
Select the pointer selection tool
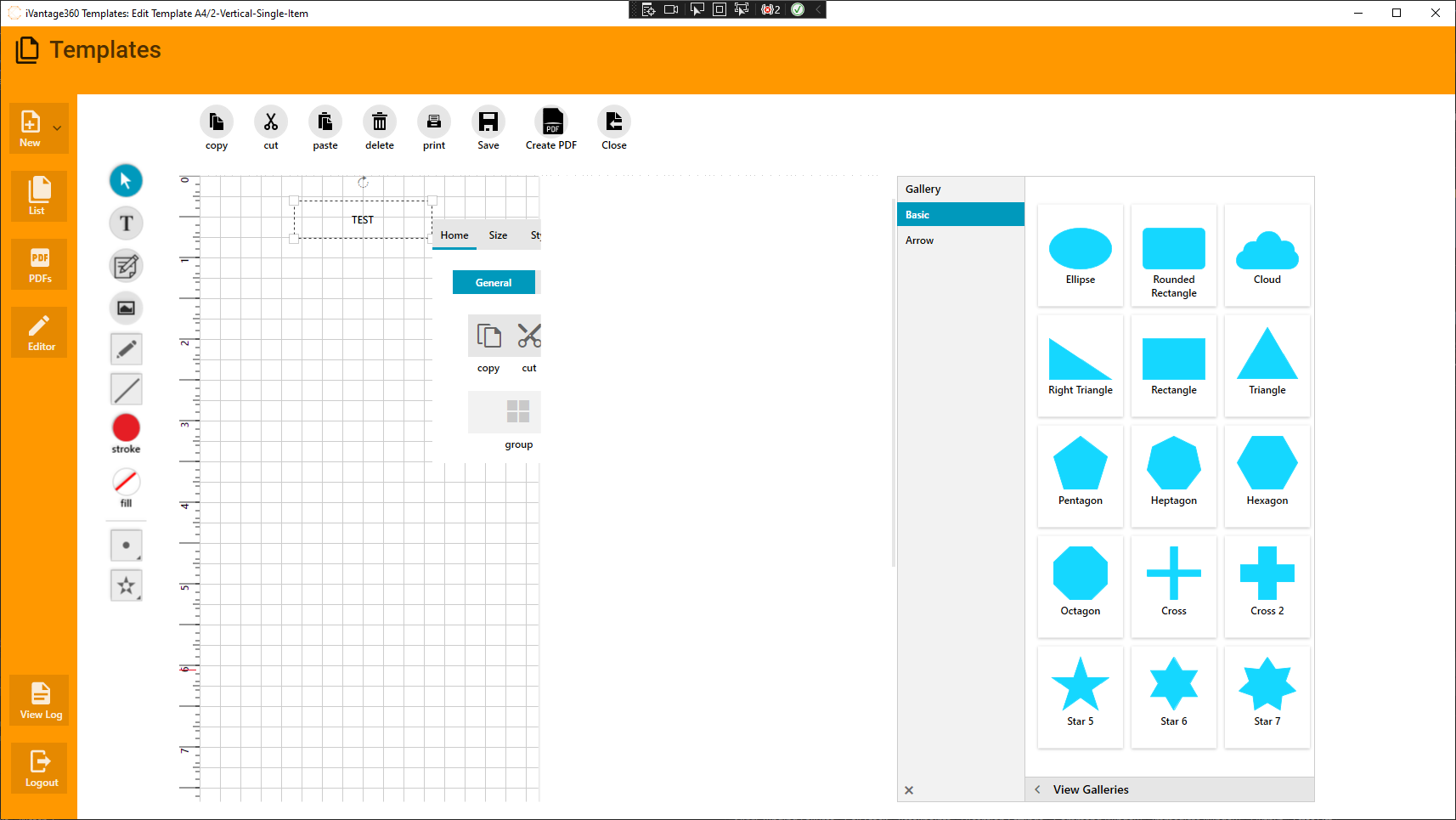(126, 180)
